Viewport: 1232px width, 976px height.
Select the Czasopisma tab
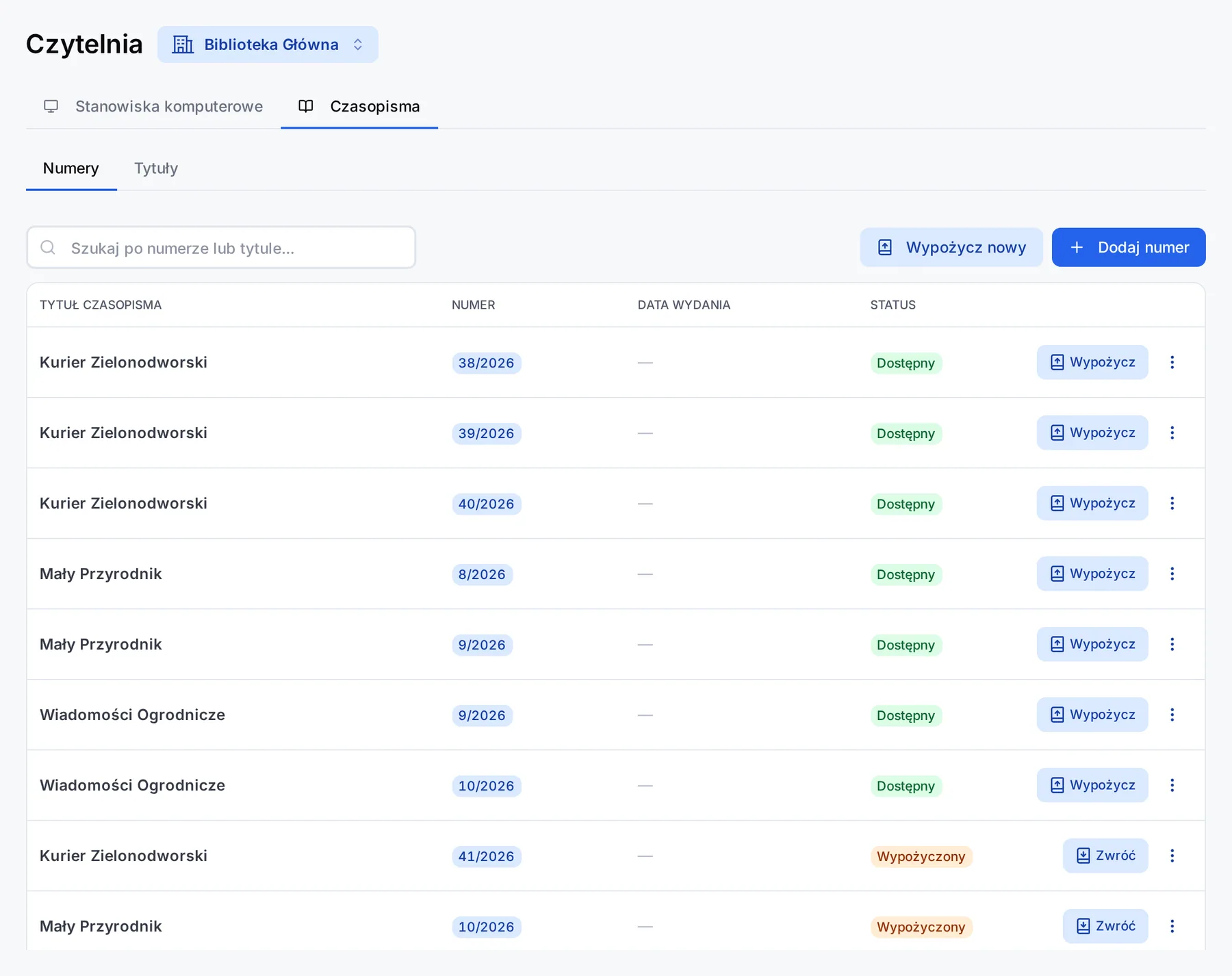pyautogui.click(x=359, y=106)
